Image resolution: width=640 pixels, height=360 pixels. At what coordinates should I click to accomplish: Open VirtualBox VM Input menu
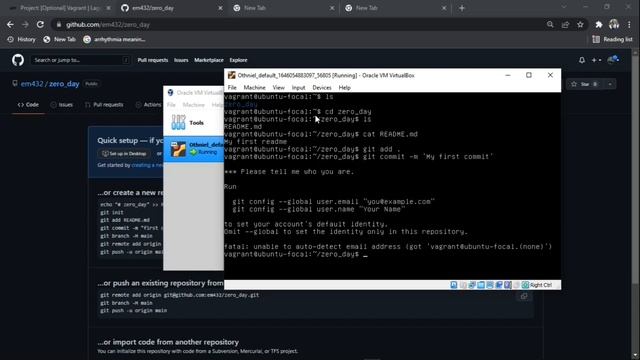(298, 88)
